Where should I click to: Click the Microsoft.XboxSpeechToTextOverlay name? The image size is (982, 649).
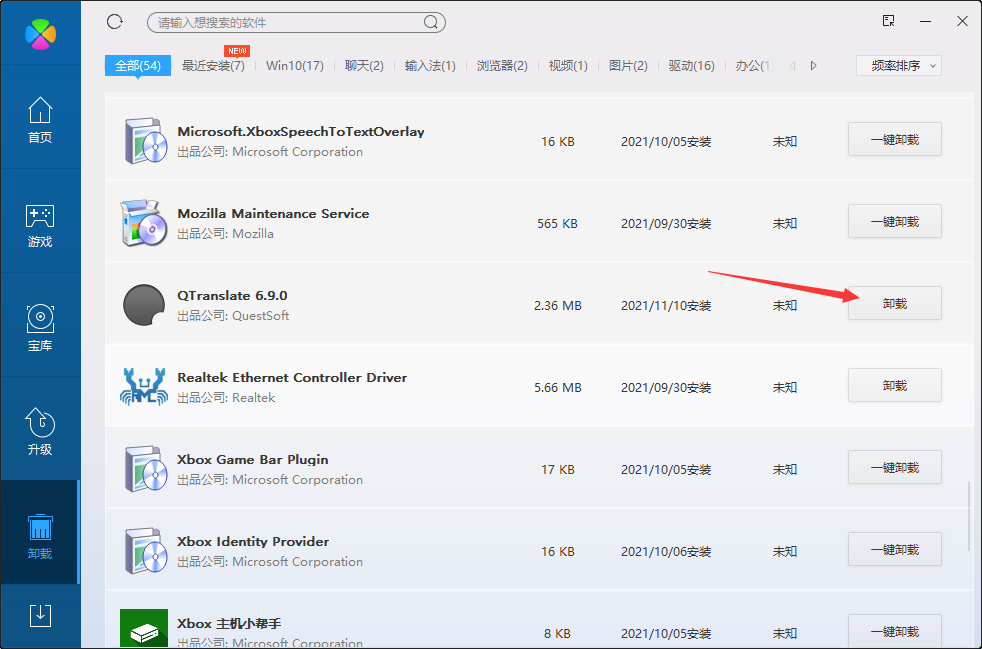pos(301,132)
